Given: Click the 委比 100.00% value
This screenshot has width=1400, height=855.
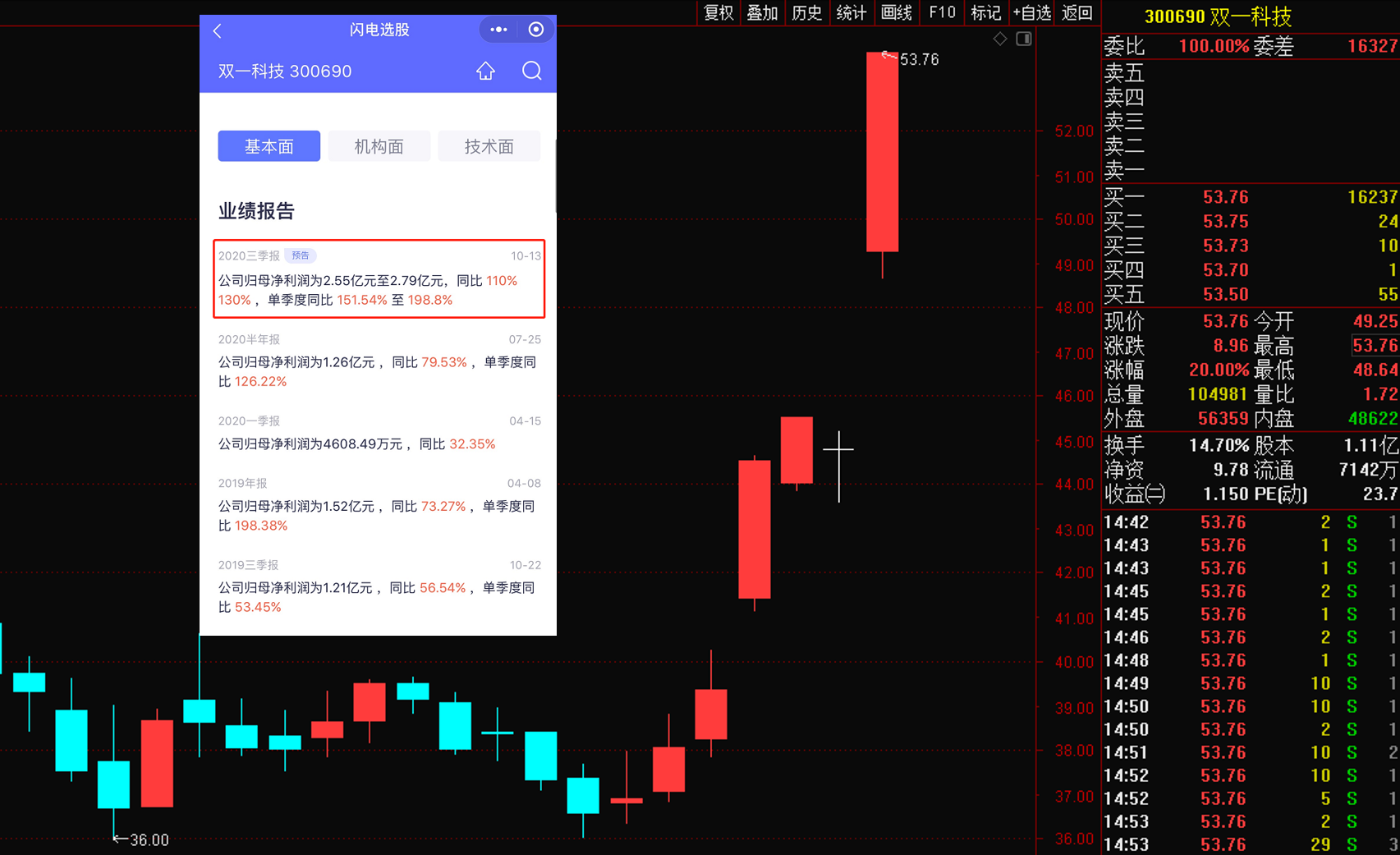Looking at the screenshot, I should pyautogui.click(x=1214, y=46).
